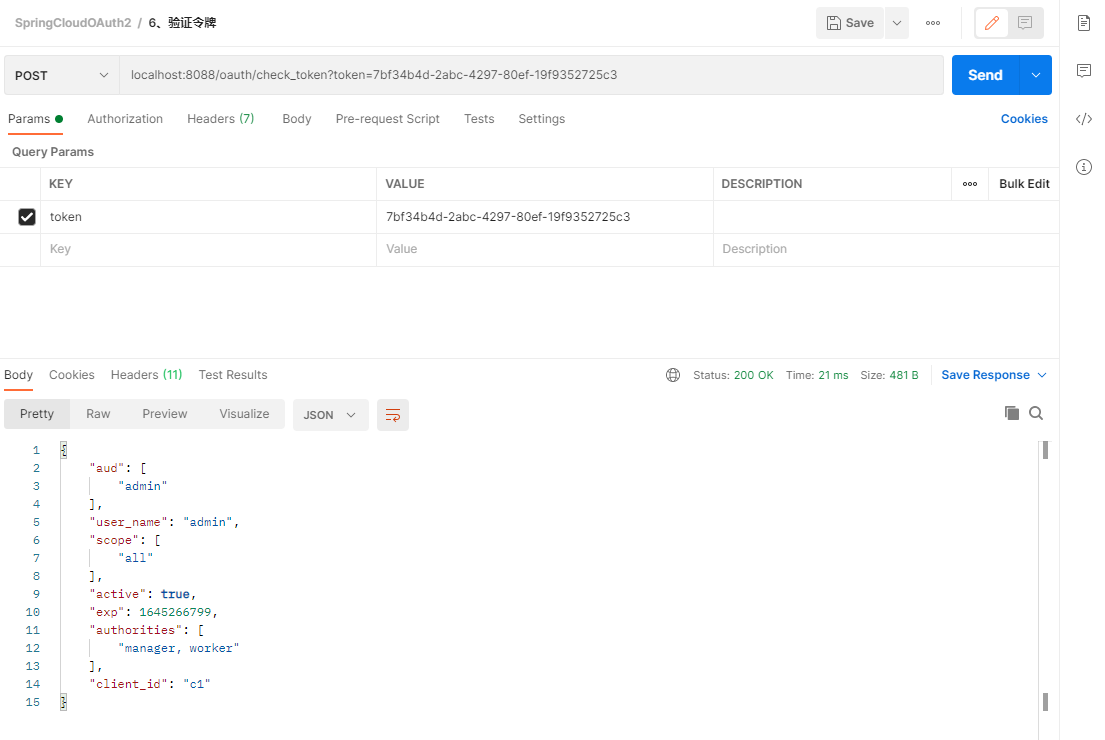Open the JSON format dropdown
This screenshot has height=740, width=1105.
coord(330,415)
